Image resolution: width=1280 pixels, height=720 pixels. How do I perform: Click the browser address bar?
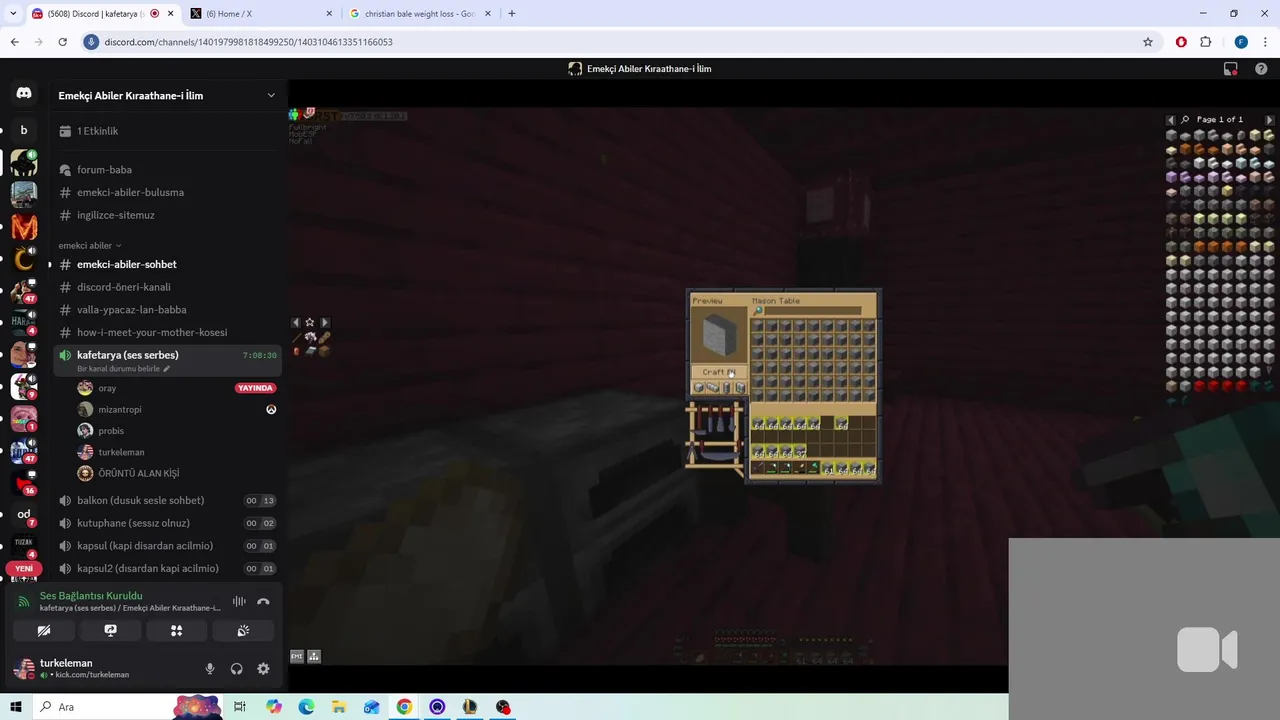620,42
